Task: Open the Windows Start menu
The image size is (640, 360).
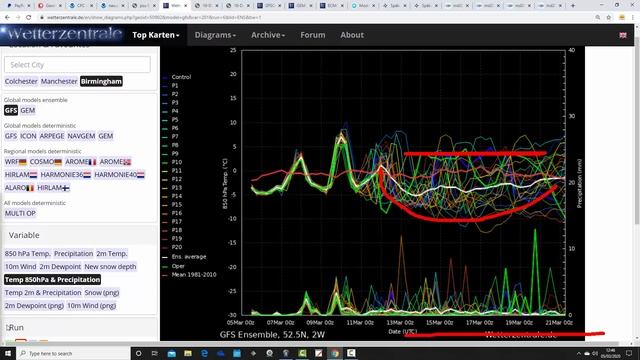Action: click(8, 353)
